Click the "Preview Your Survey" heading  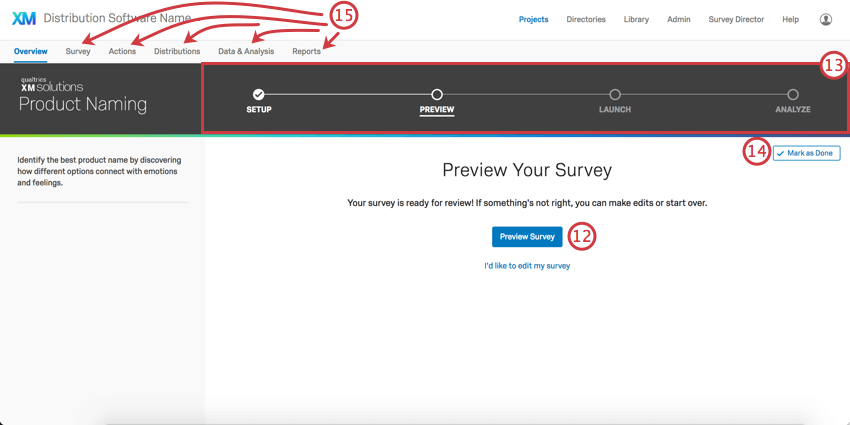[x=527, y=170]
